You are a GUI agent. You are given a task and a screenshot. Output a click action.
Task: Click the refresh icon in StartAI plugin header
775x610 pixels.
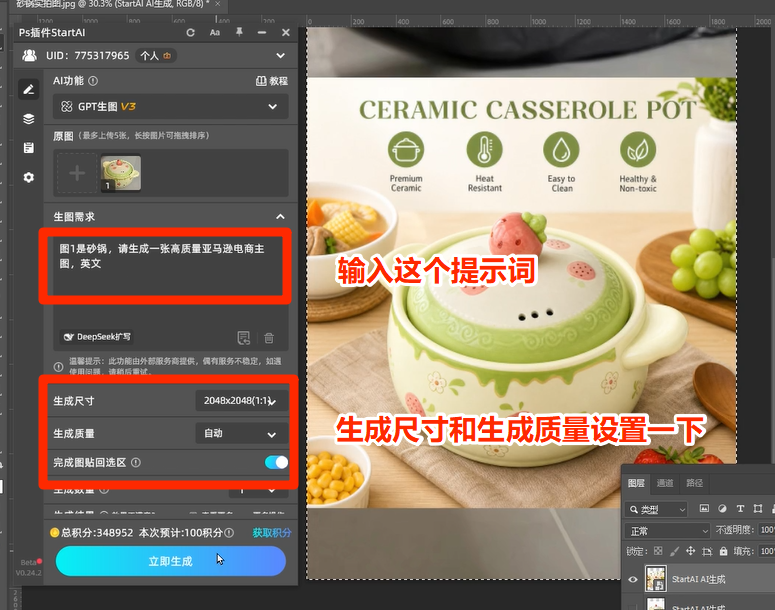pos(190,33)
